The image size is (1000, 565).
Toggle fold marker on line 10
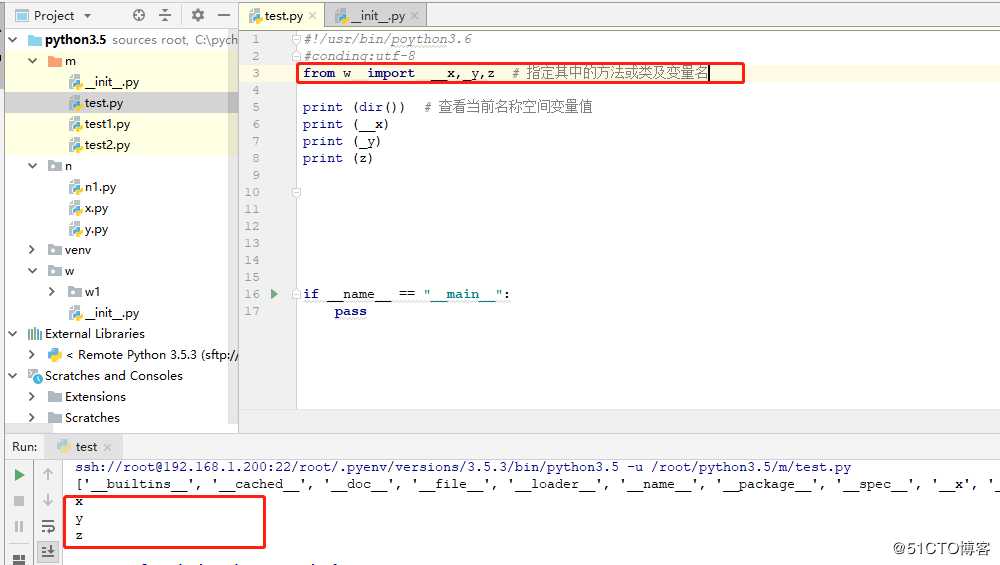(x=296, y=192)
